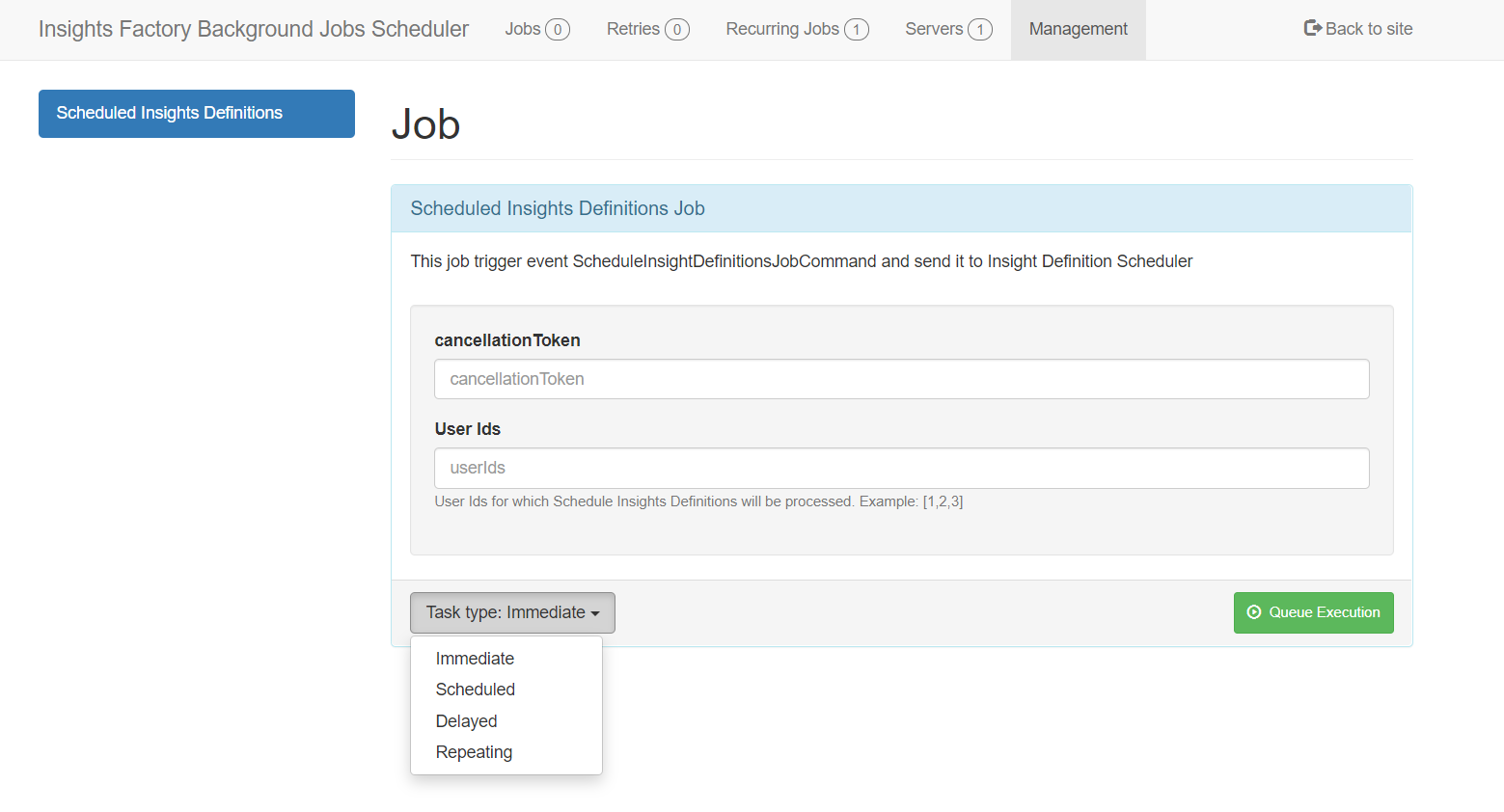Click the Scheduled Insights Definitions Job panel header

pos(901,208)
